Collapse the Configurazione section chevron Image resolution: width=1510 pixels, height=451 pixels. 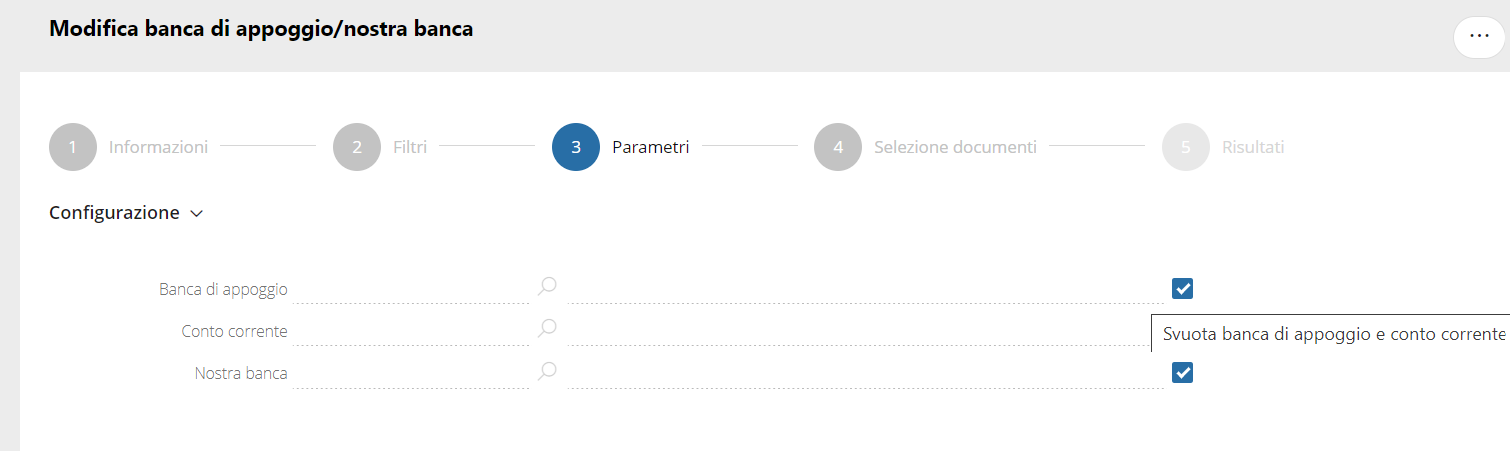click(x=197, y=214)
